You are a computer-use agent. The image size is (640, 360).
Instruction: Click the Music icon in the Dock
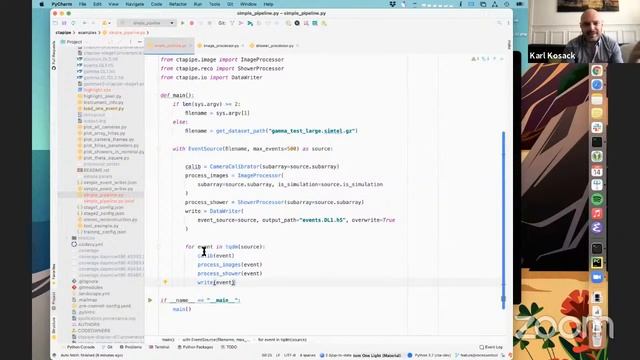point(597,213)
